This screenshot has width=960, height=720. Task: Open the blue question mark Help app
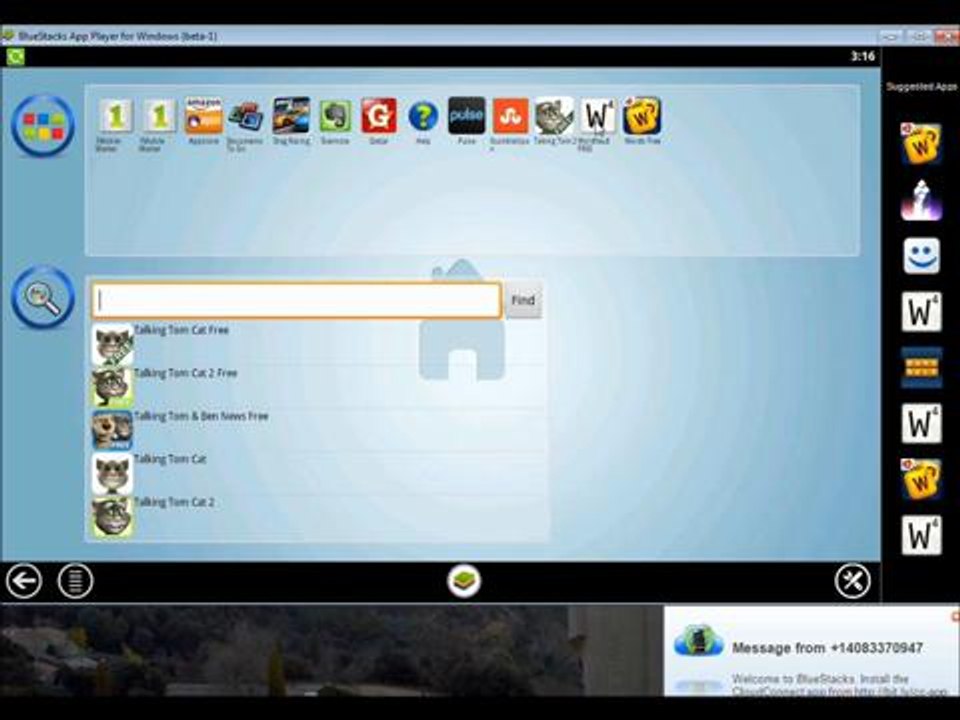(423, 116)
